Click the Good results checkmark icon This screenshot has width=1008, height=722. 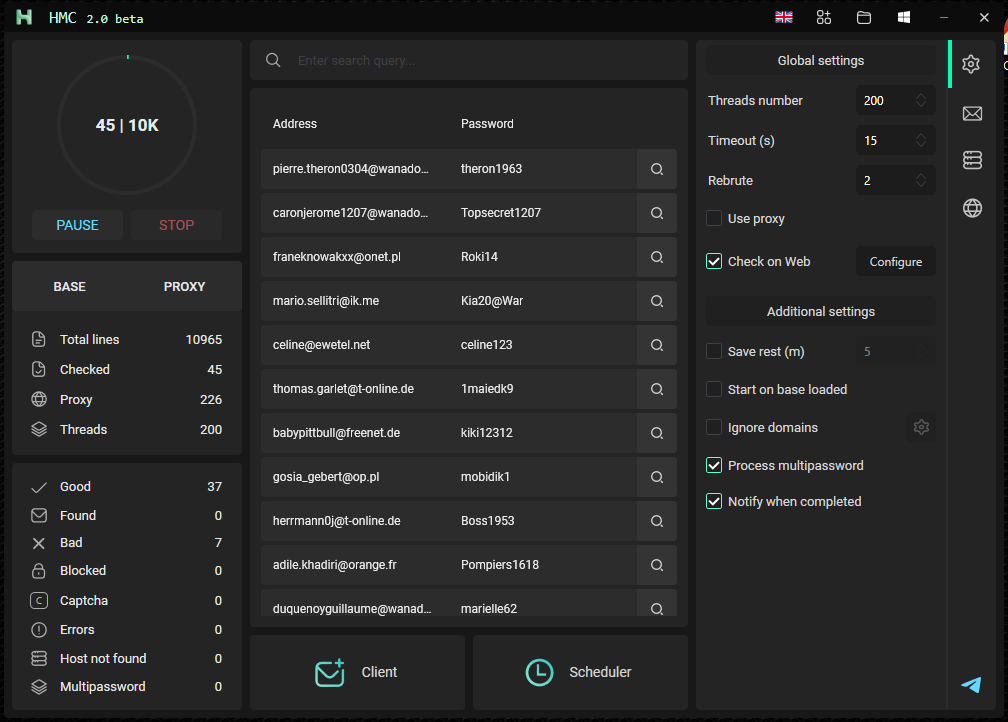pos(39,487)
